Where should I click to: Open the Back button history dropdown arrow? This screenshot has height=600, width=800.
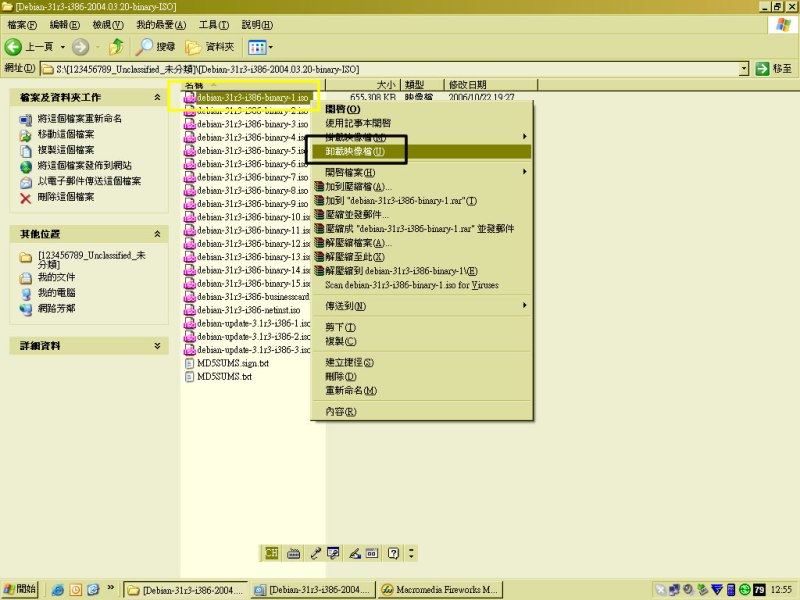click(x=63, y=47)
